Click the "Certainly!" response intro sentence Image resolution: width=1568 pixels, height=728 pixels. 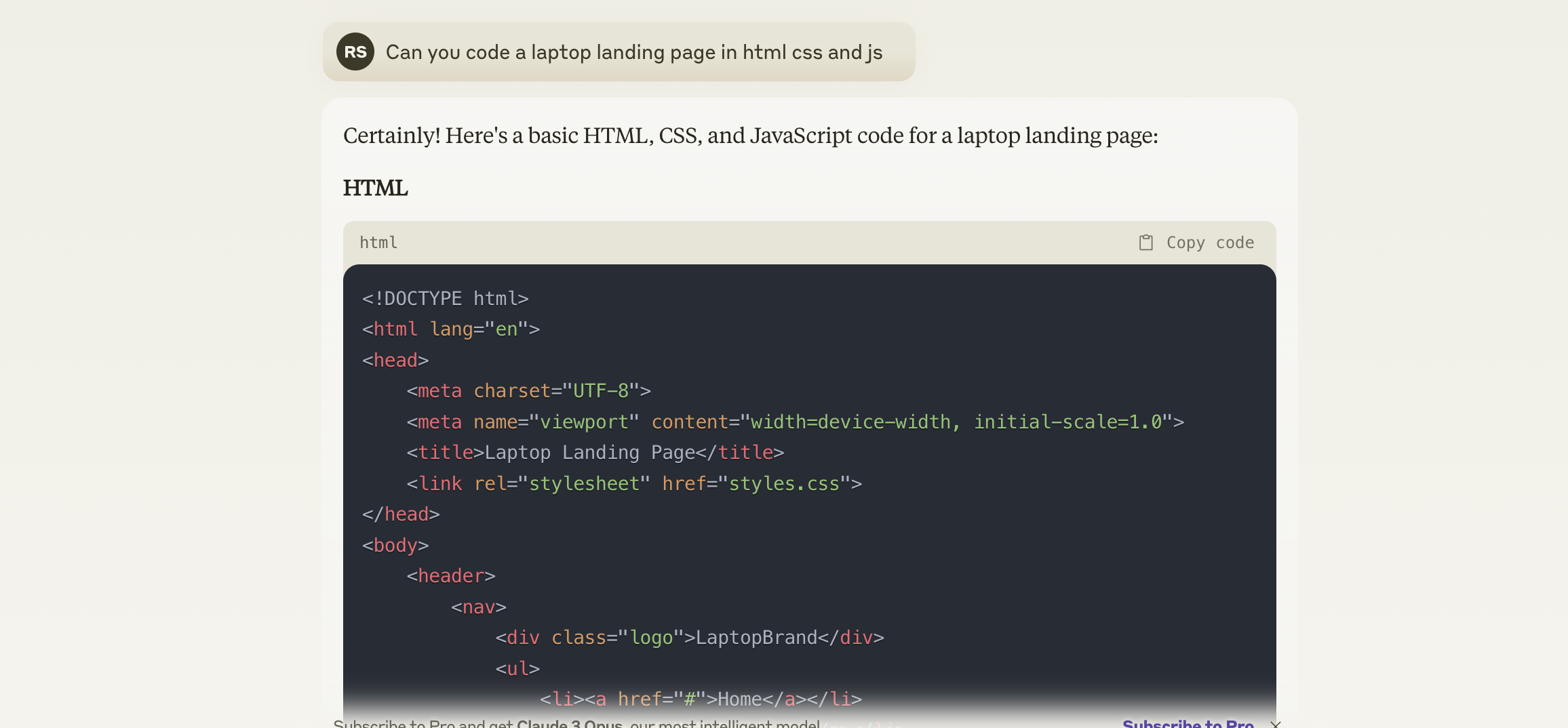pyautogui.click(x=750, y=136)
